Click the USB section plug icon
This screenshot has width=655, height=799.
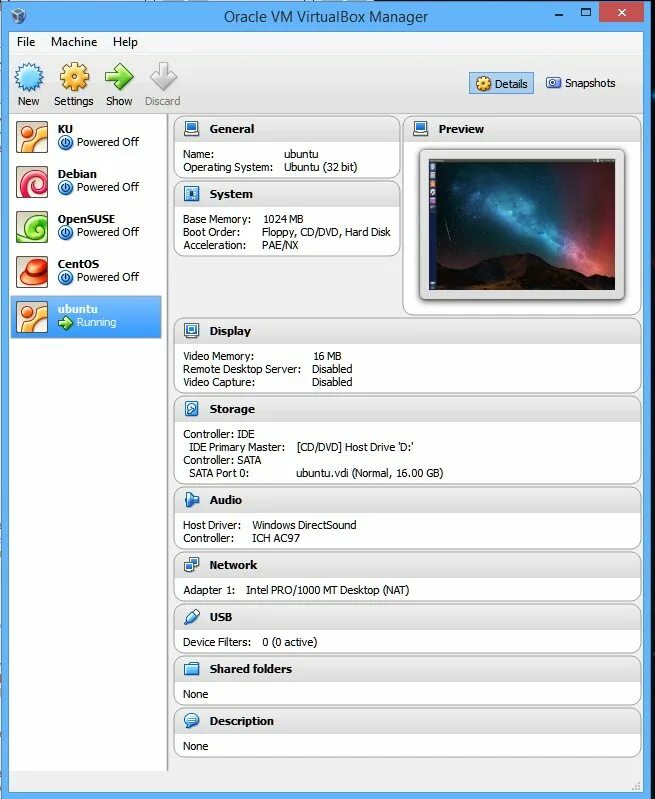point(192,617)
